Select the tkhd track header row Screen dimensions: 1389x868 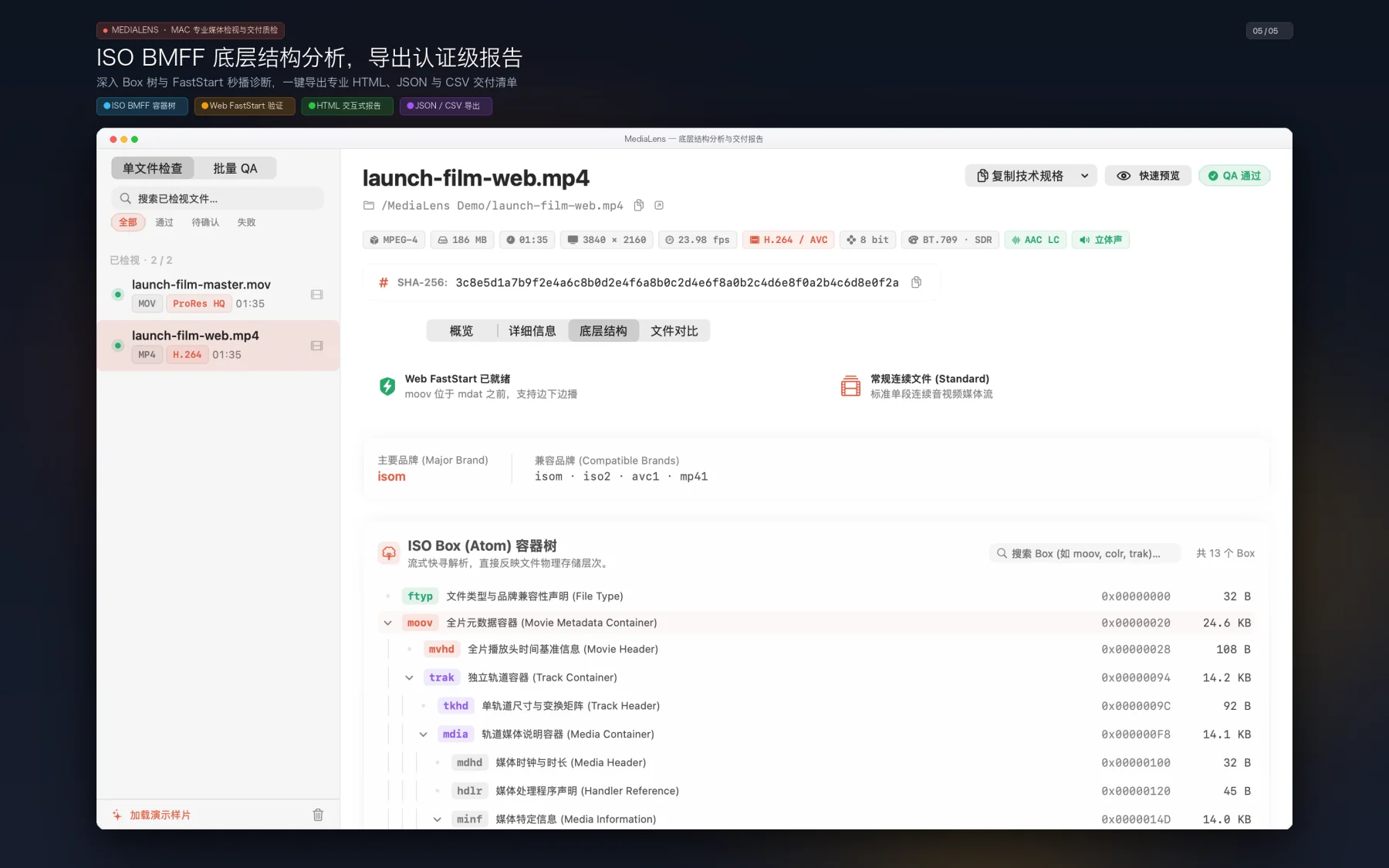(816, 706)
